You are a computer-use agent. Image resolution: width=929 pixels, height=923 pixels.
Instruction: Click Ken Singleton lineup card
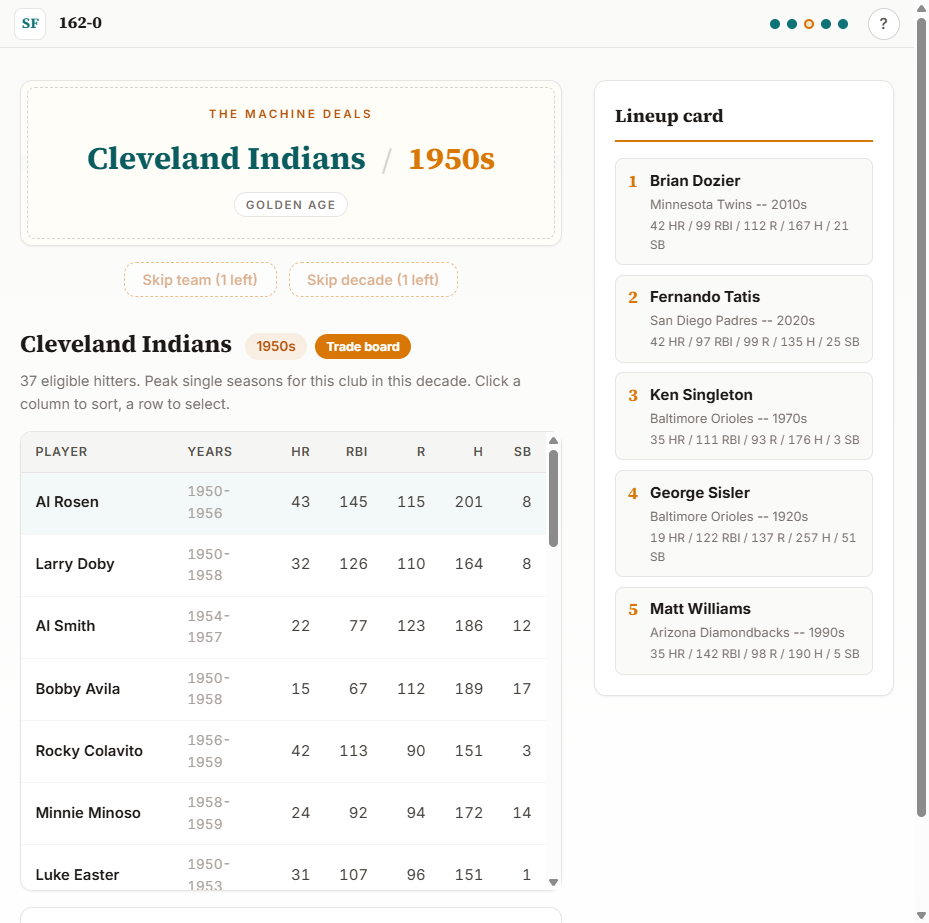click(x=744, y=416)
